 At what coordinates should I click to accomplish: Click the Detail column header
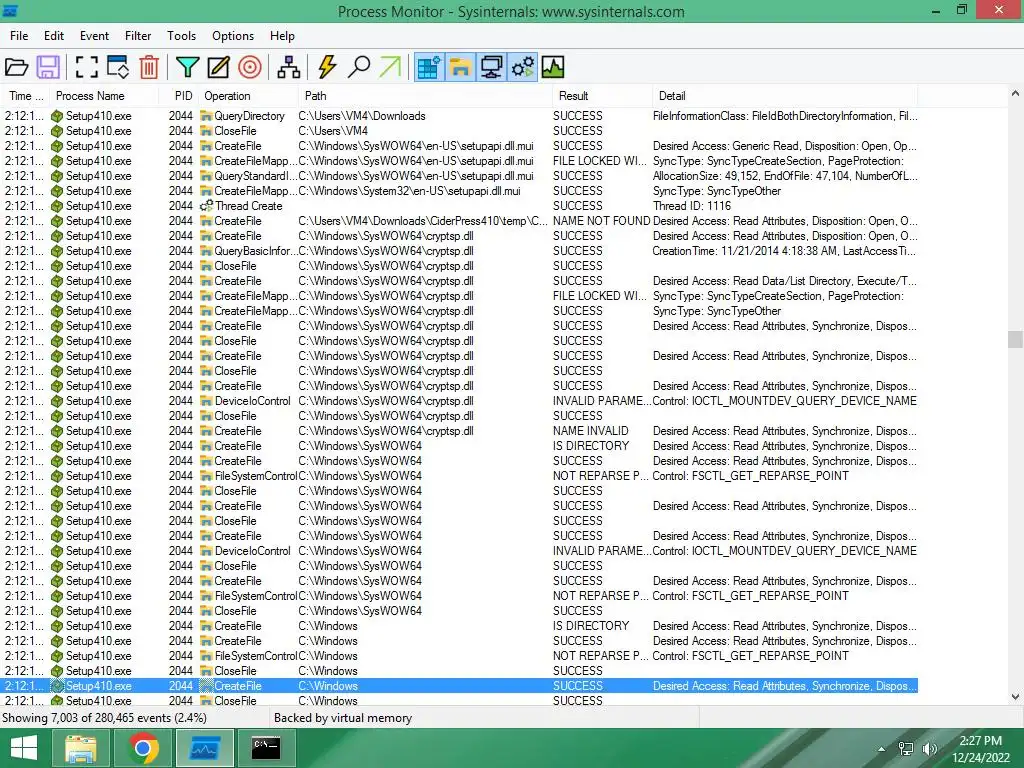785,96
